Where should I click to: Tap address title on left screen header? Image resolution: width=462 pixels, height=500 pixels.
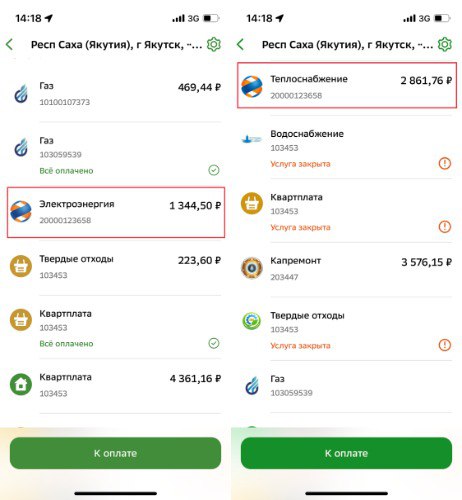click(x=117, y=45)
